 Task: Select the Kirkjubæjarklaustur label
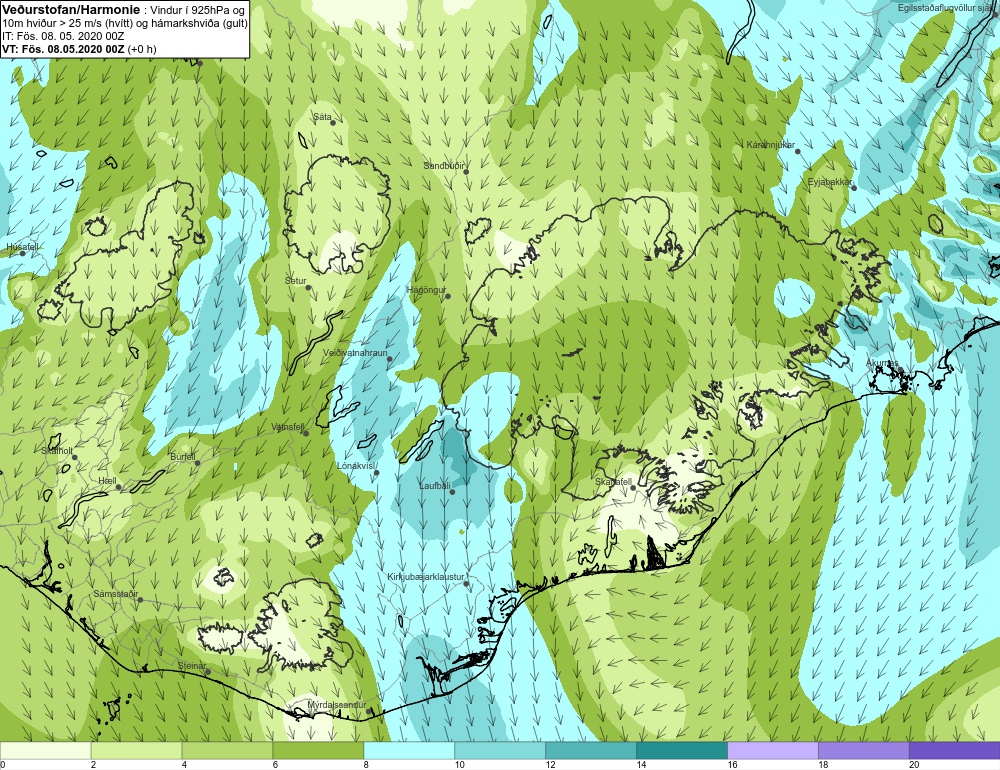click(425, 577)
